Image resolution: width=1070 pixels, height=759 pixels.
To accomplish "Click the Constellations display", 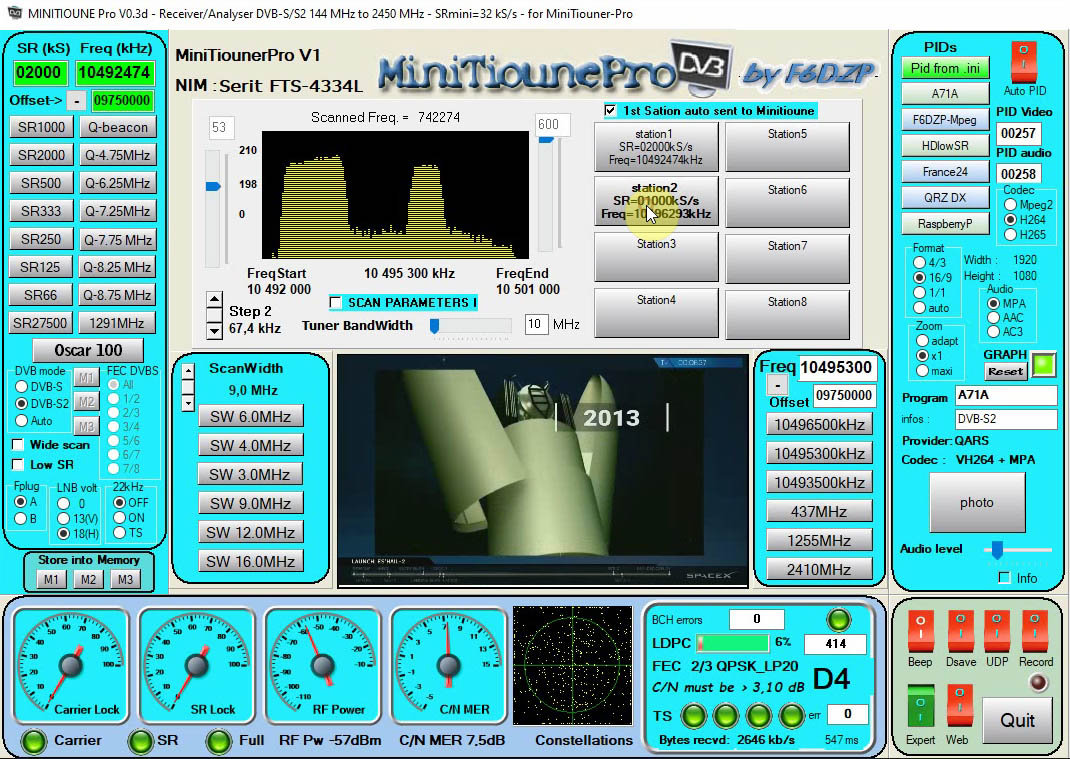I will [x=573, y=665].
